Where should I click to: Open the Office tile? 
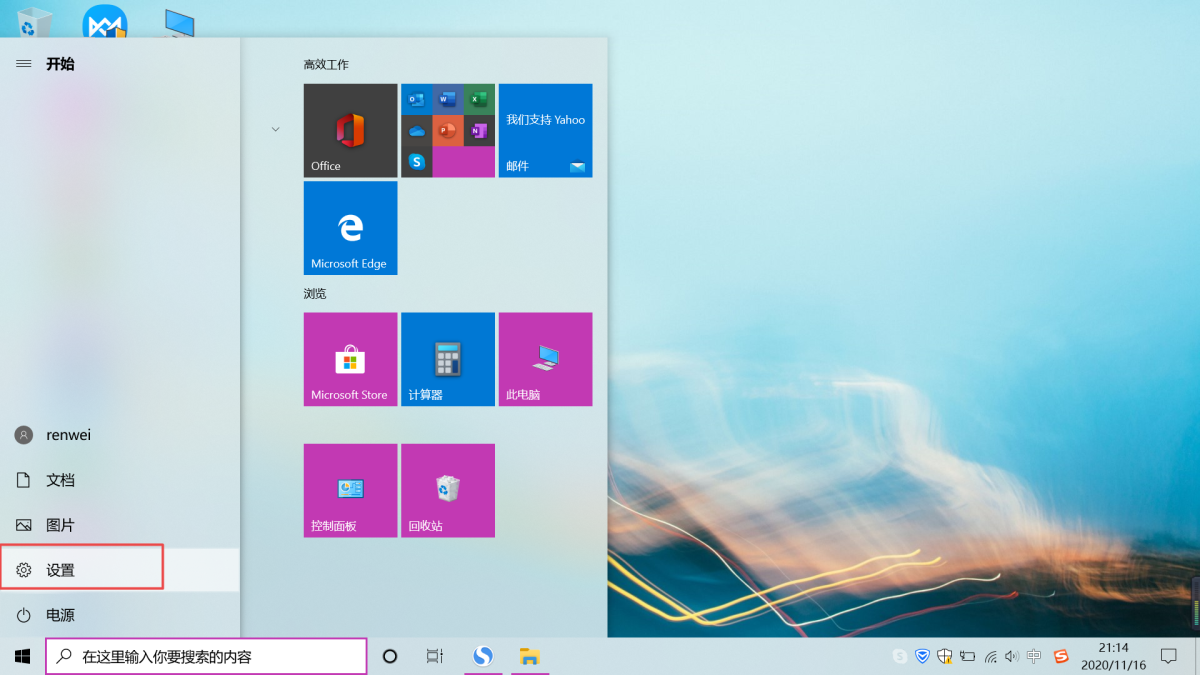coord(350,130)
